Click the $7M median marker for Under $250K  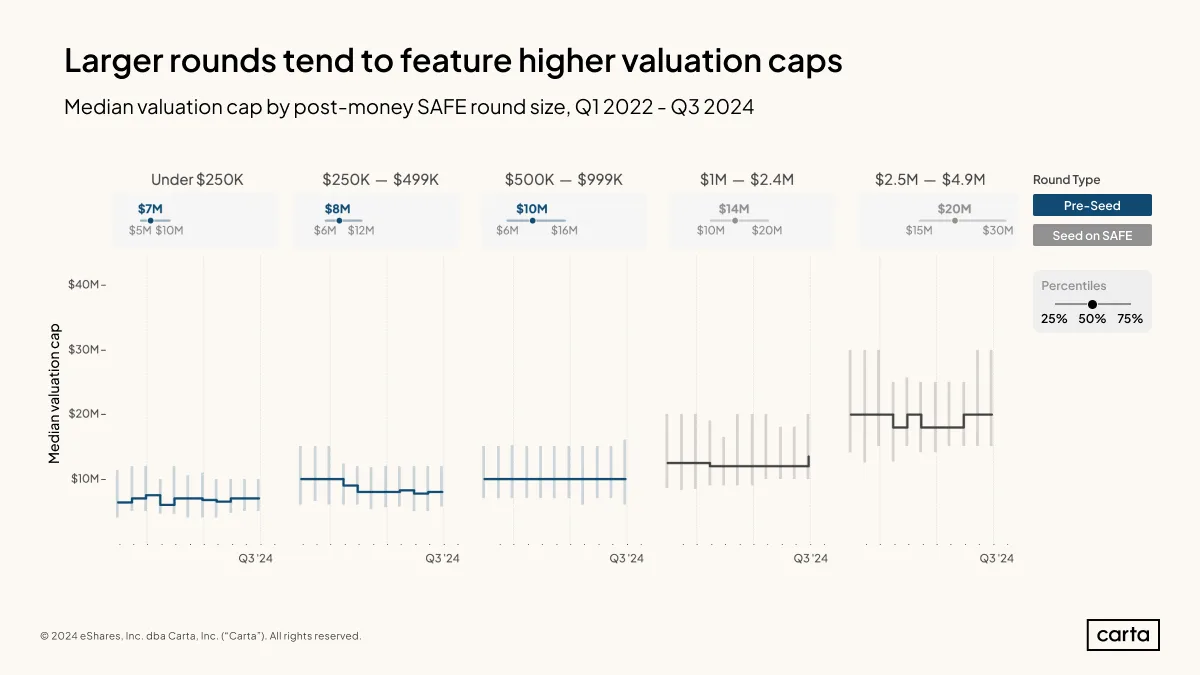point(150,220)
